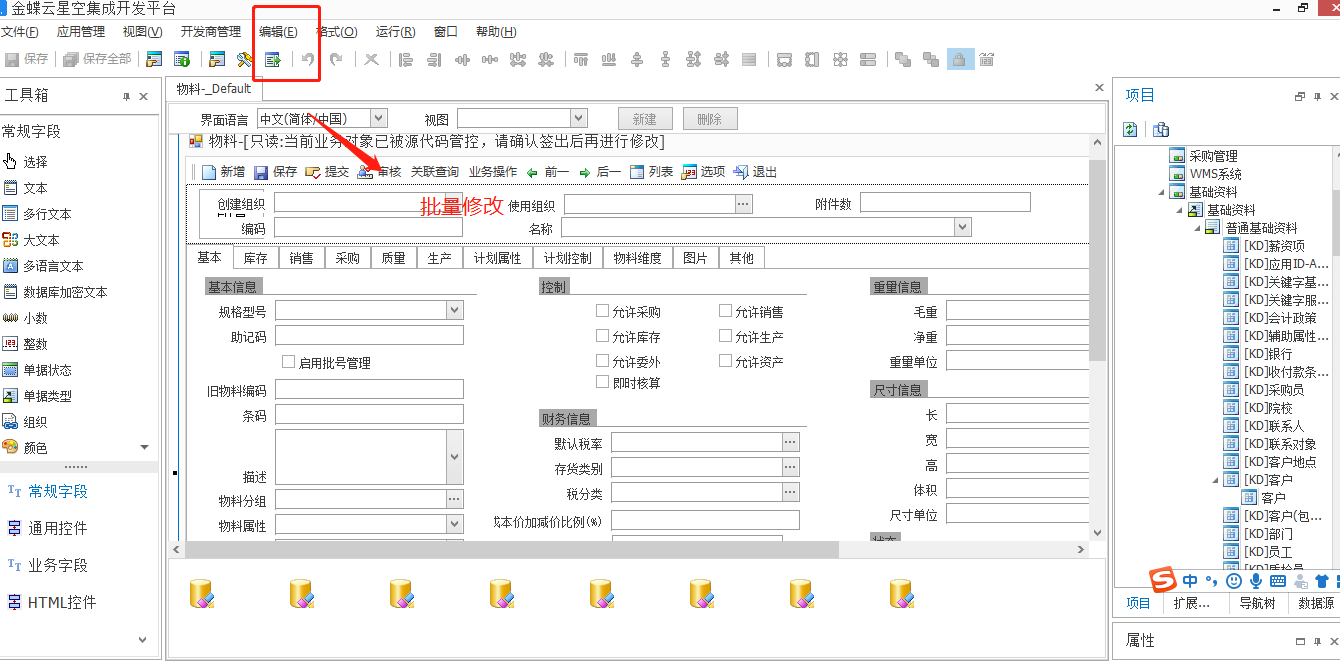Switch to the 计划控制 tab
1340x664 pixels.
[x=567, y=257]
